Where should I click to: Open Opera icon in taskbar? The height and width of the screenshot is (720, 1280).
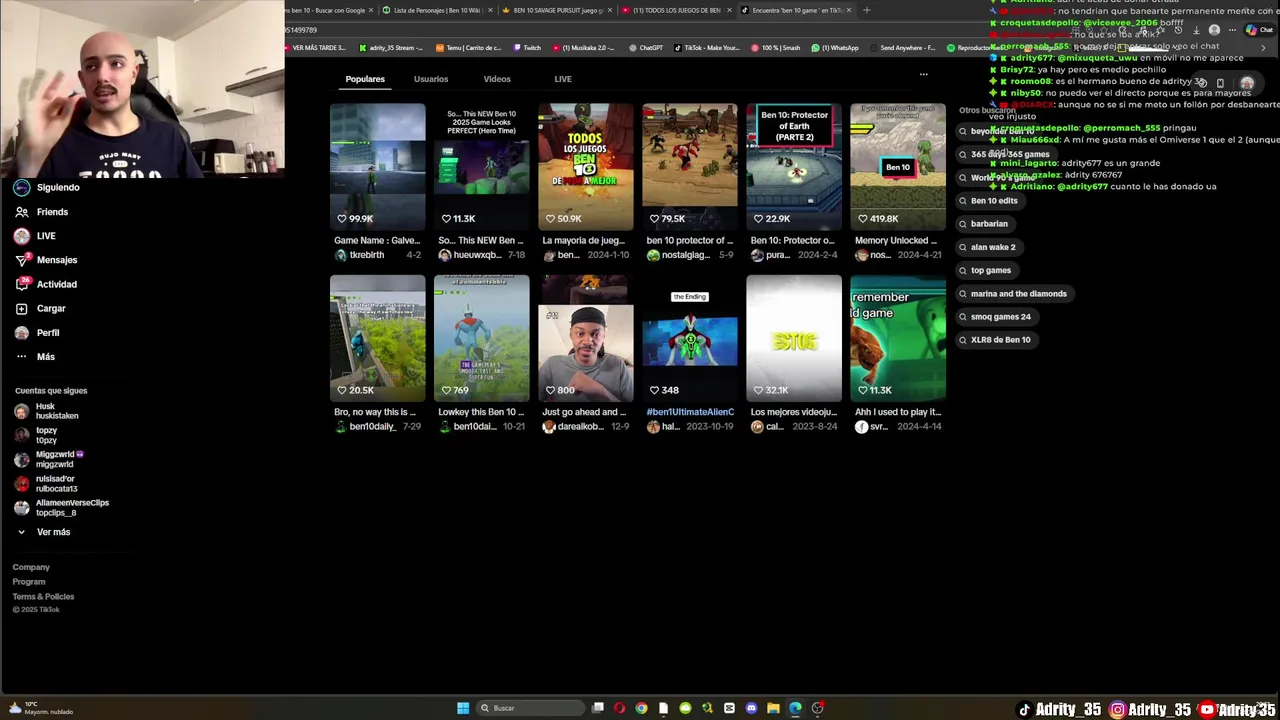[620, 708]
